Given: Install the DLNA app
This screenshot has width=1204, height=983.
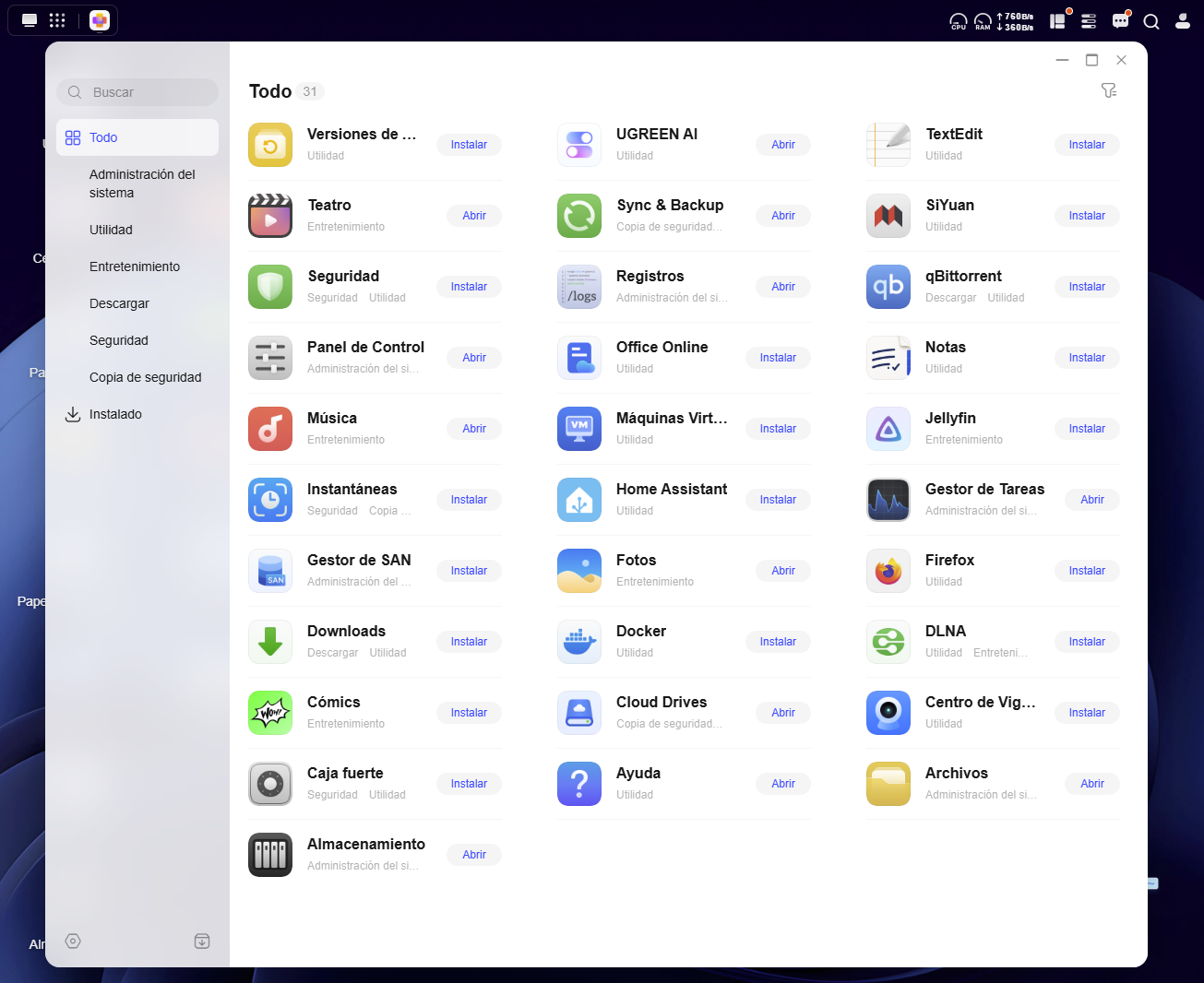Looking at the screenshot, I should pyautogui.click(x=1087, y=642).
